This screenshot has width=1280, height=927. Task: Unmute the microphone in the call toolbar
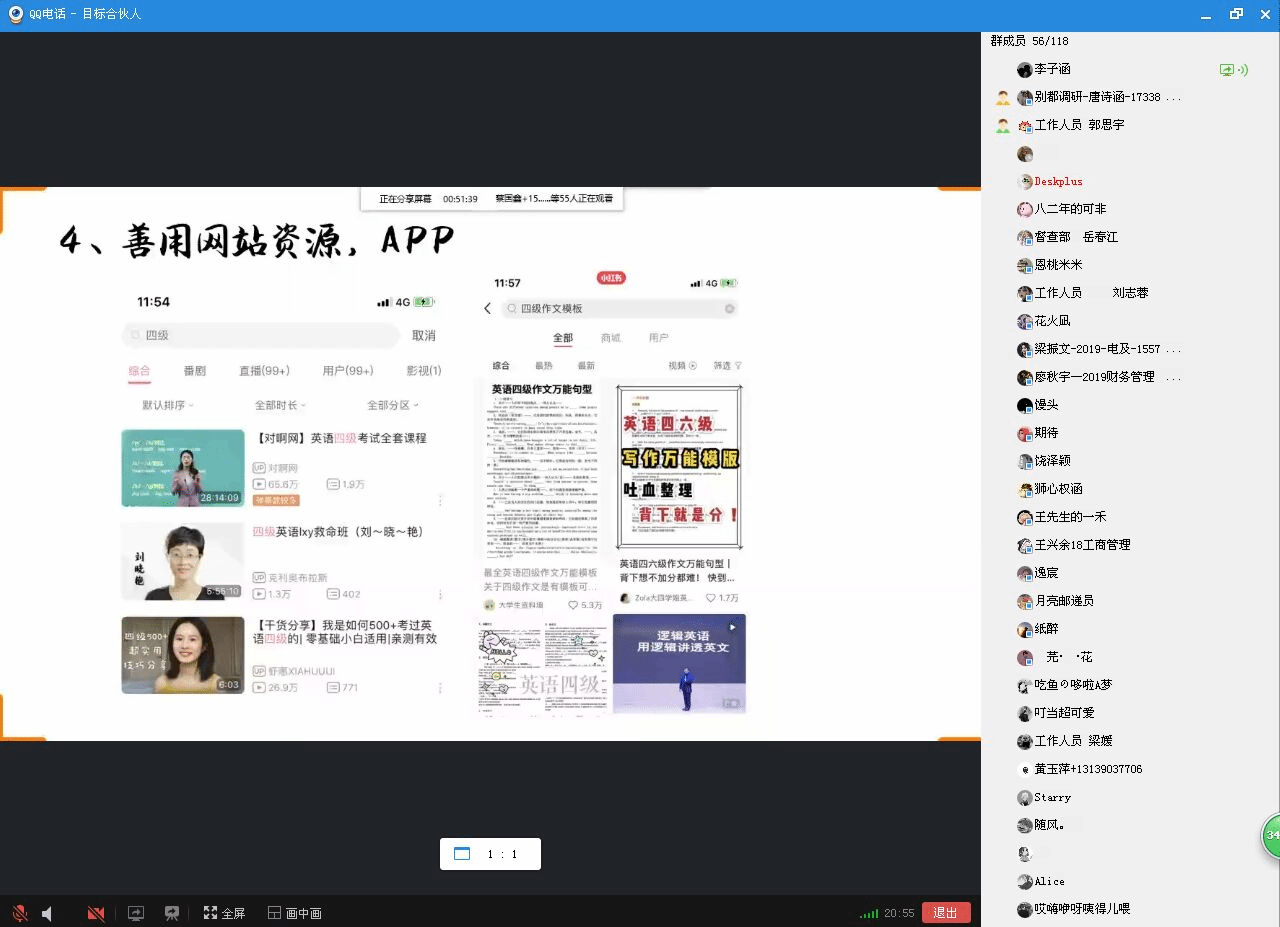[19, 913]
